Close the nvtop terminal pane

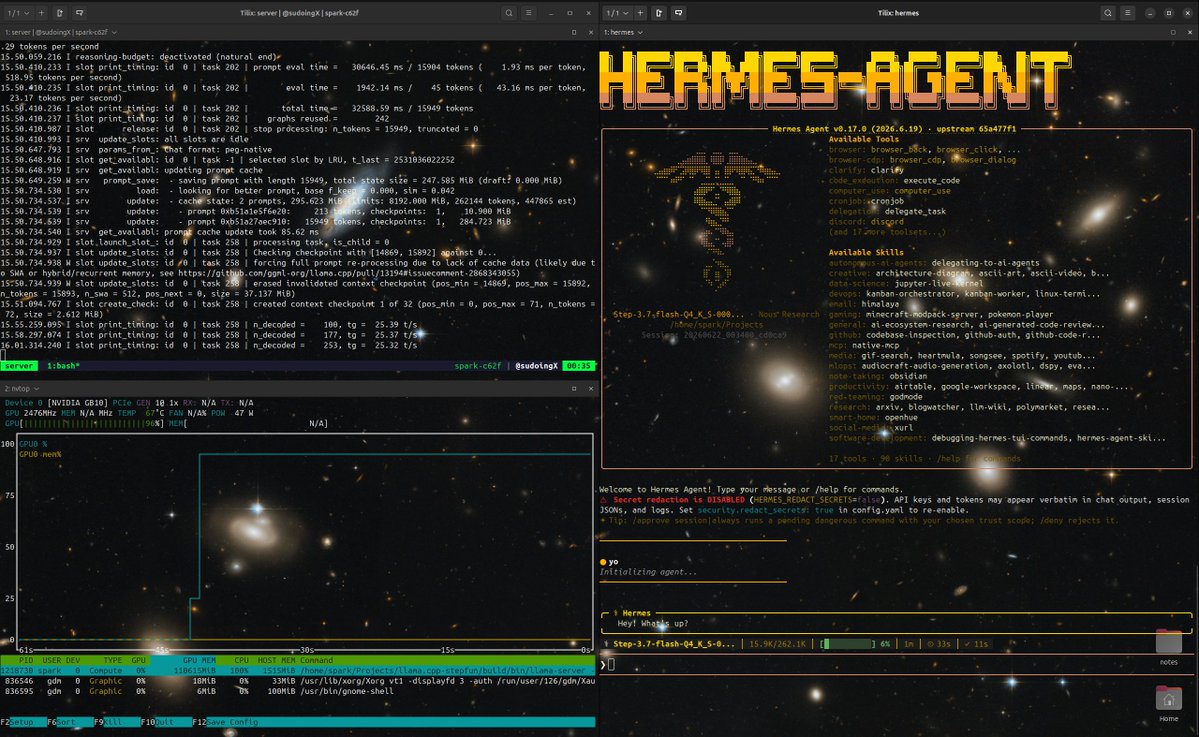pos(590,388)
